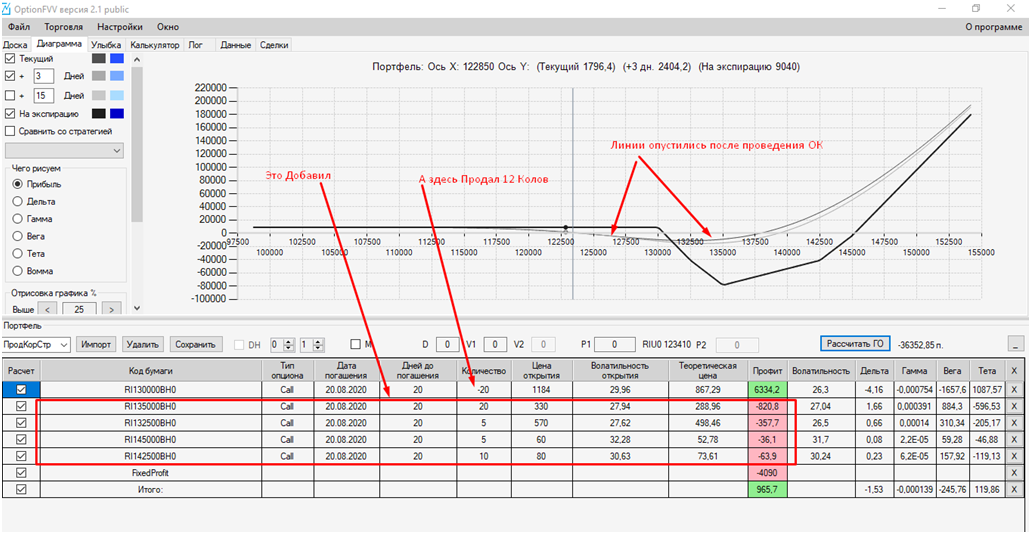Click the 'D' input field

(447, 344)
